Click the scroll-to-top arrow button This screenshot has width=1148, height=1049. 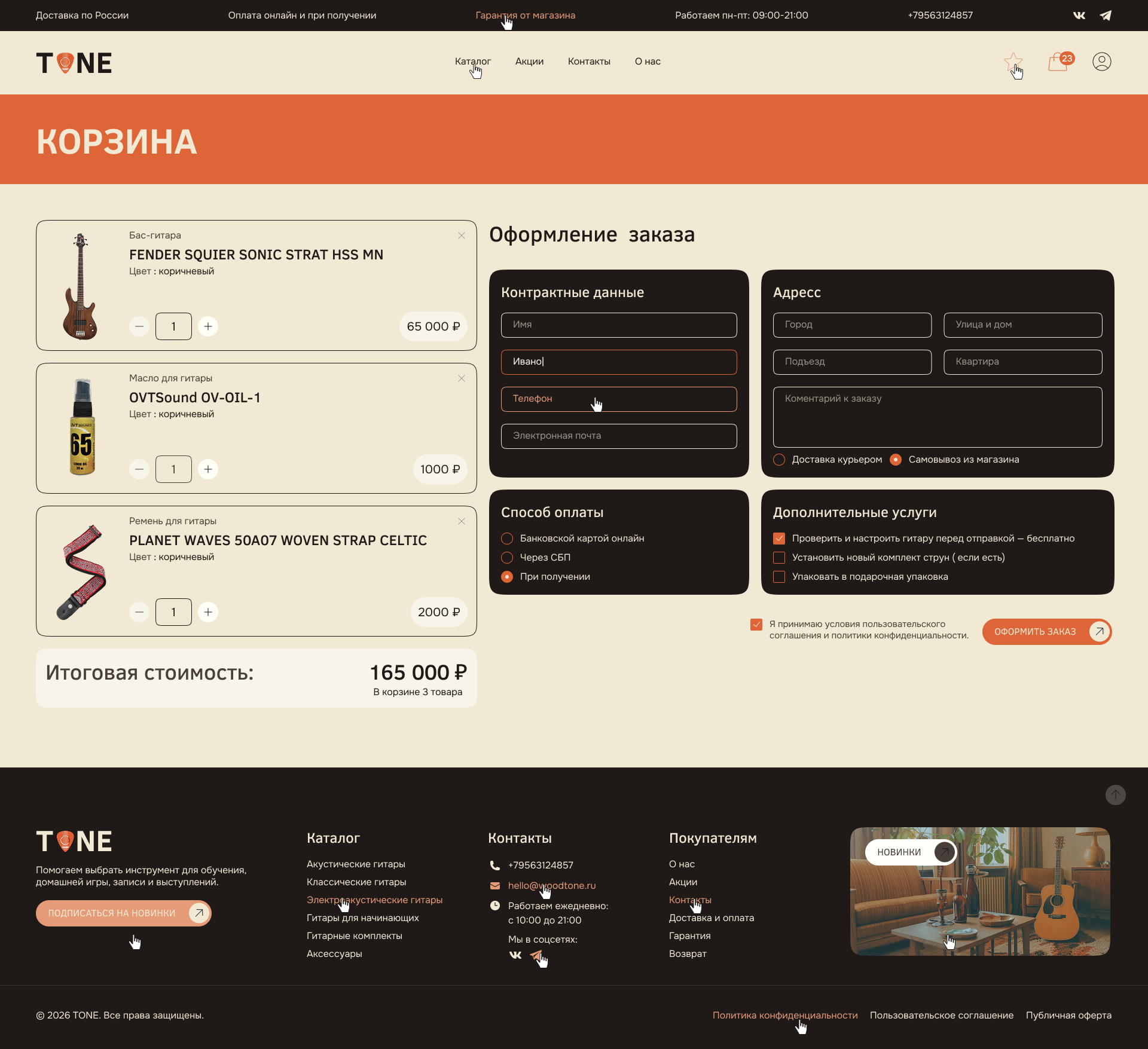point(1116,795)
